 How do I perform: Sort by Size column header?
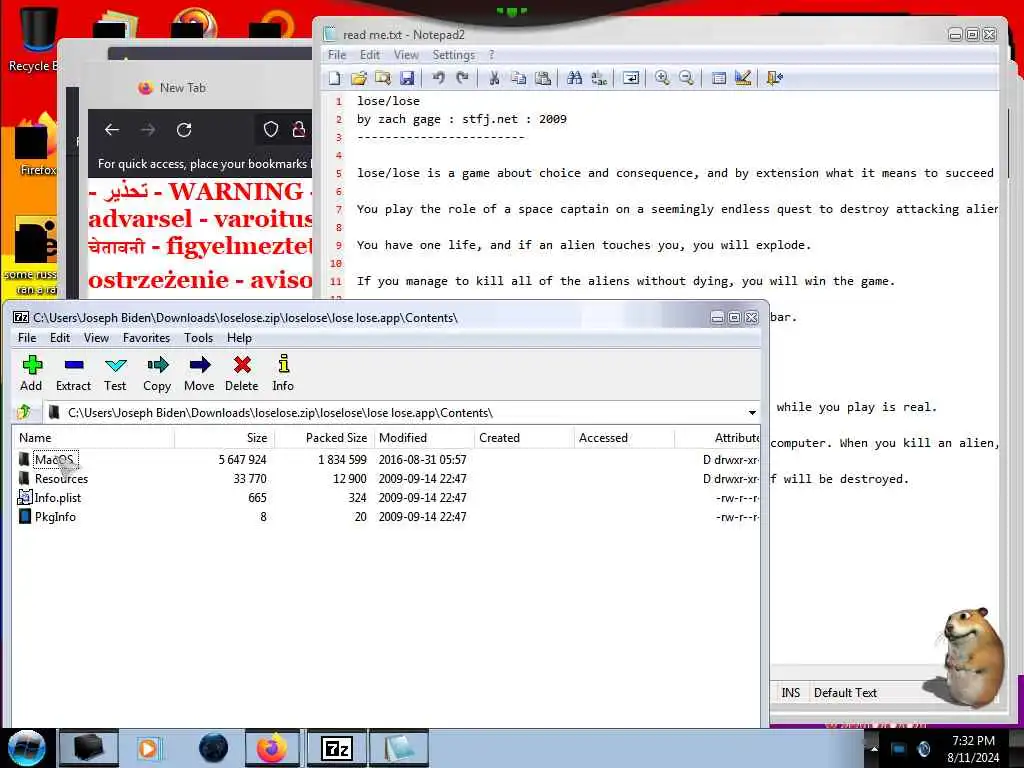pyautogui.click(x=225, y=438)
